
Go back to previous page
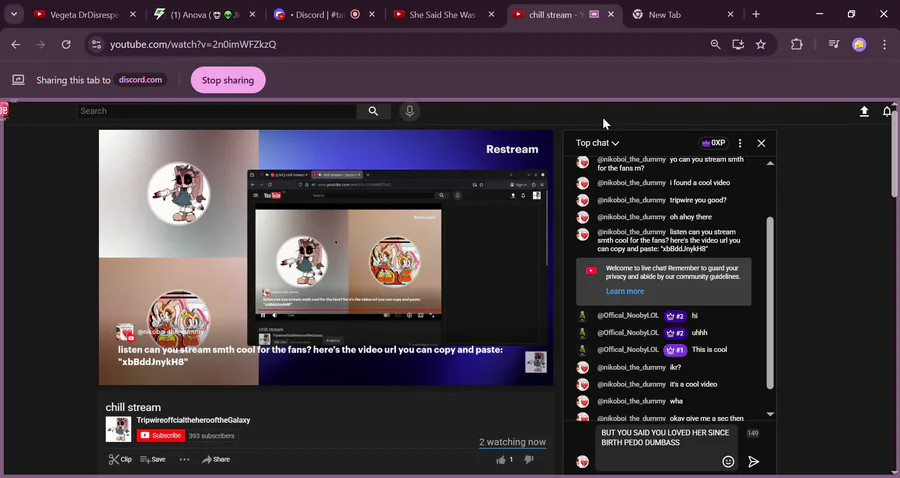coord(15,44)
